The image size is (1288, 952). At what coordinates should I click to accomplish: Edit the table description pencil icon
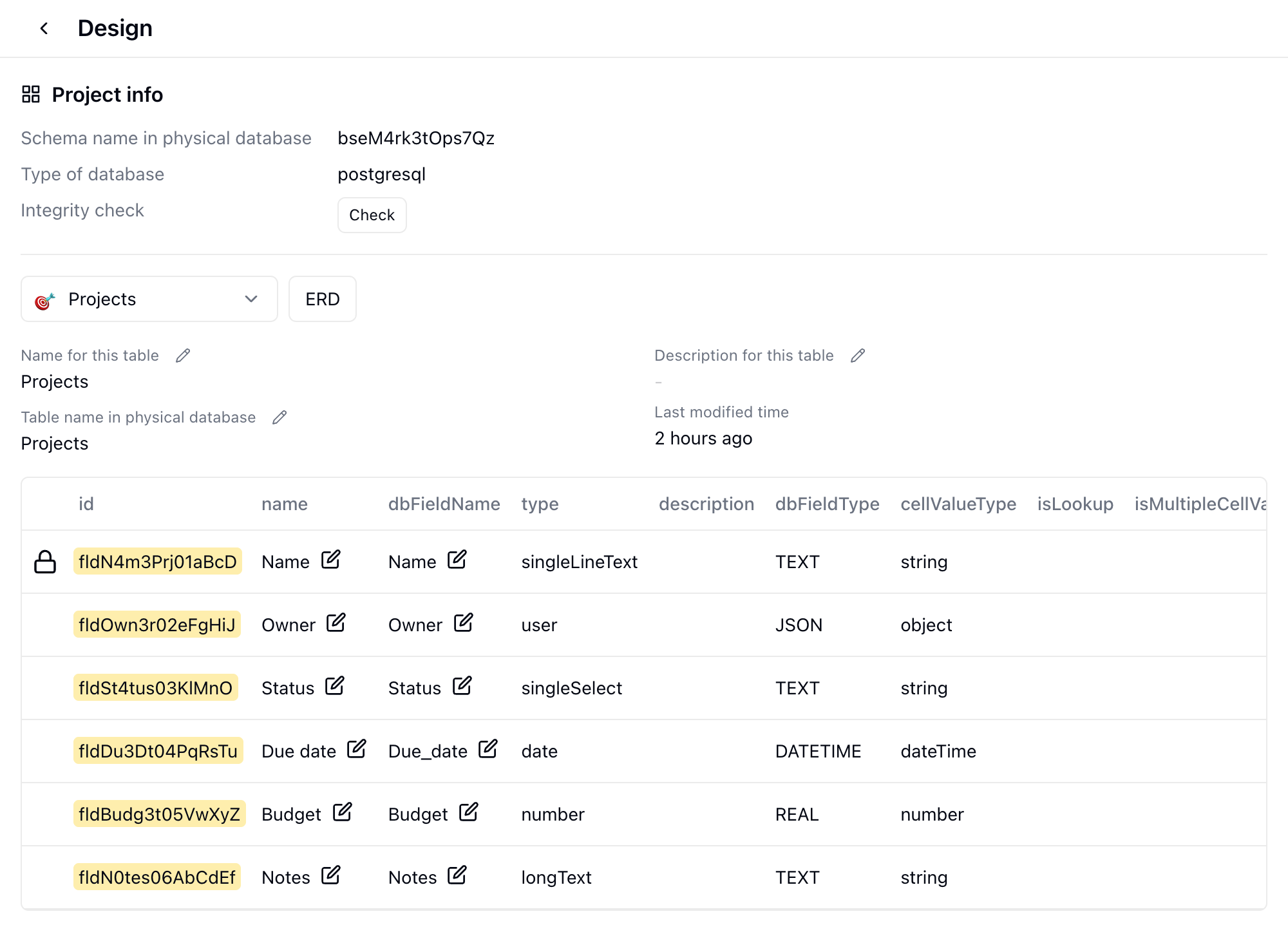[x=858, y=356]
